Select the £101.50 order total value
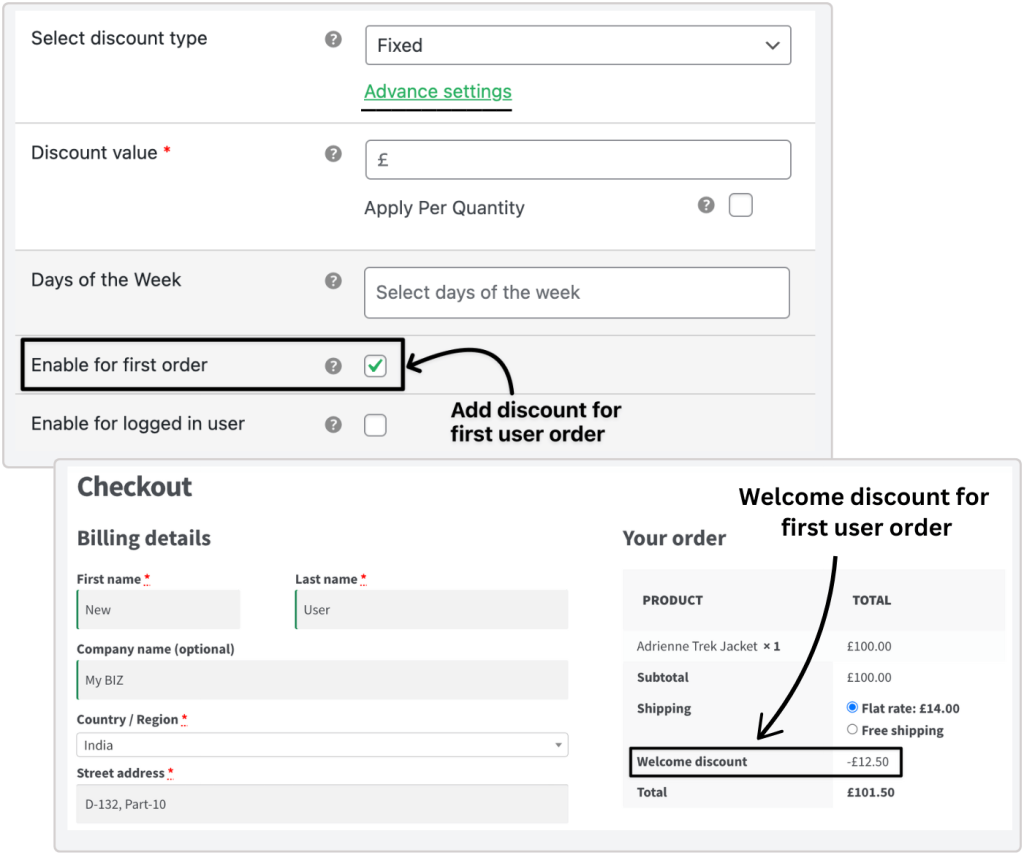This screenshot has width=1024, height=855. pos(871,792)
